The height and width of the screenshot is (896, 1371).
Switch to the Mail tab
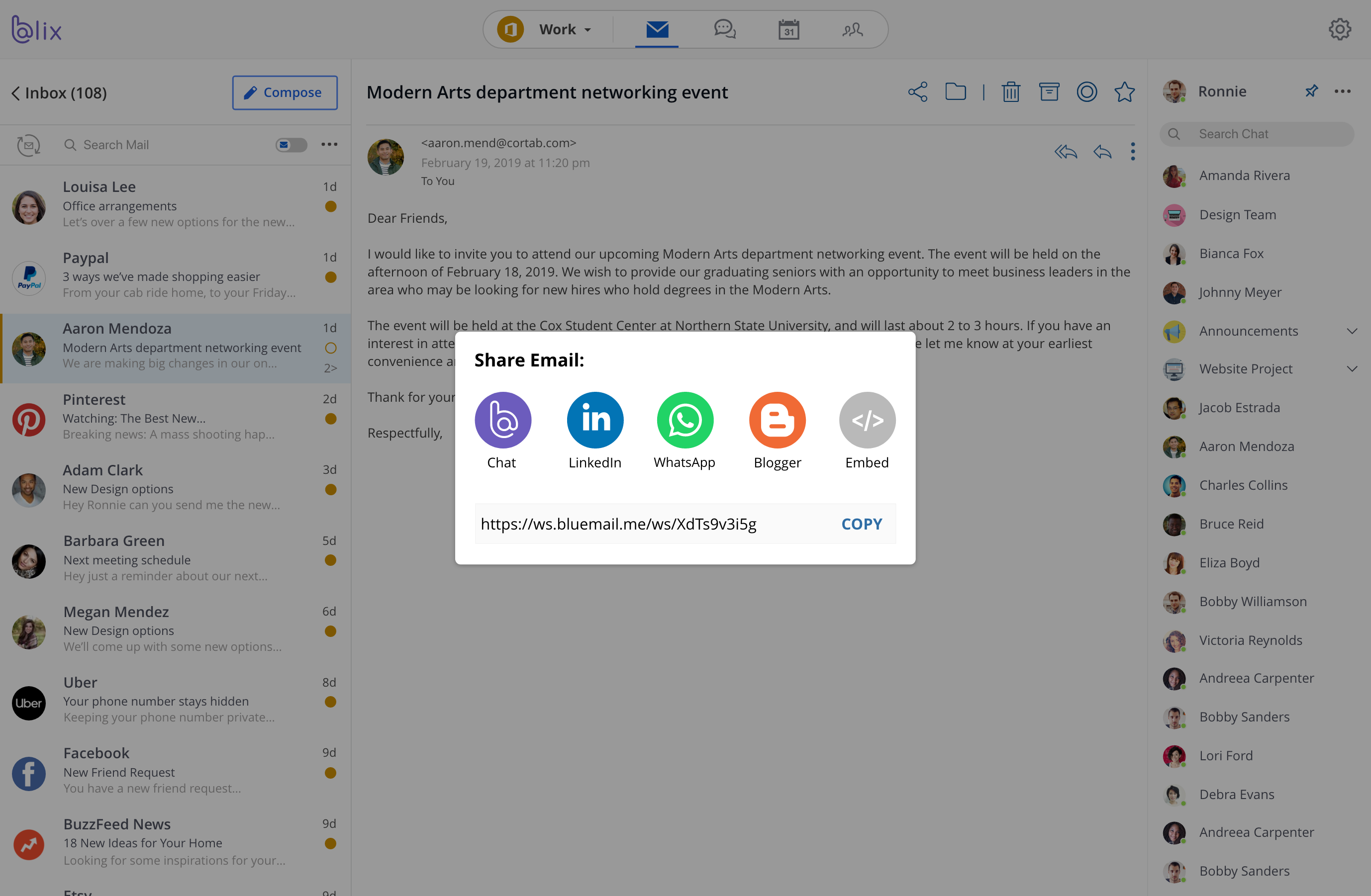[x=657, y=29]
